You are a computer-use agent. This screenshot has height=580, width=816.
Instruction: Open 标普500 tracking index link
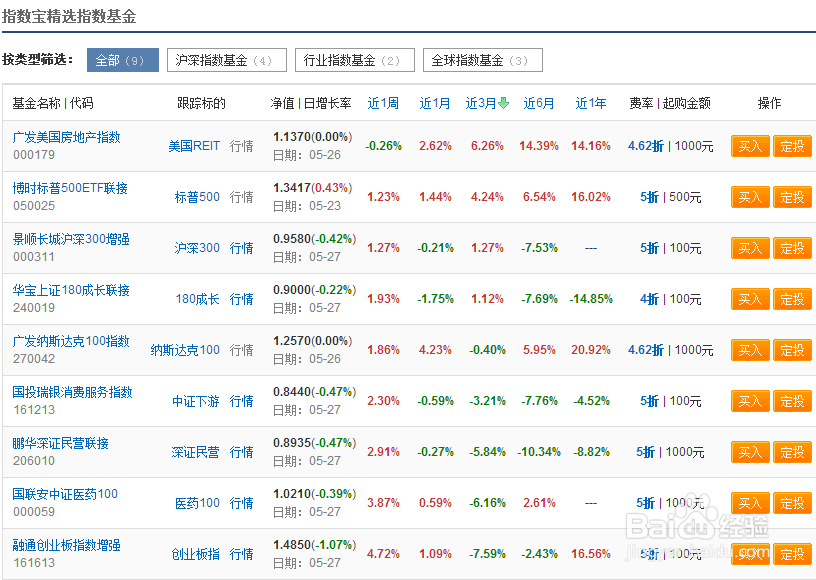coord(197,197)
